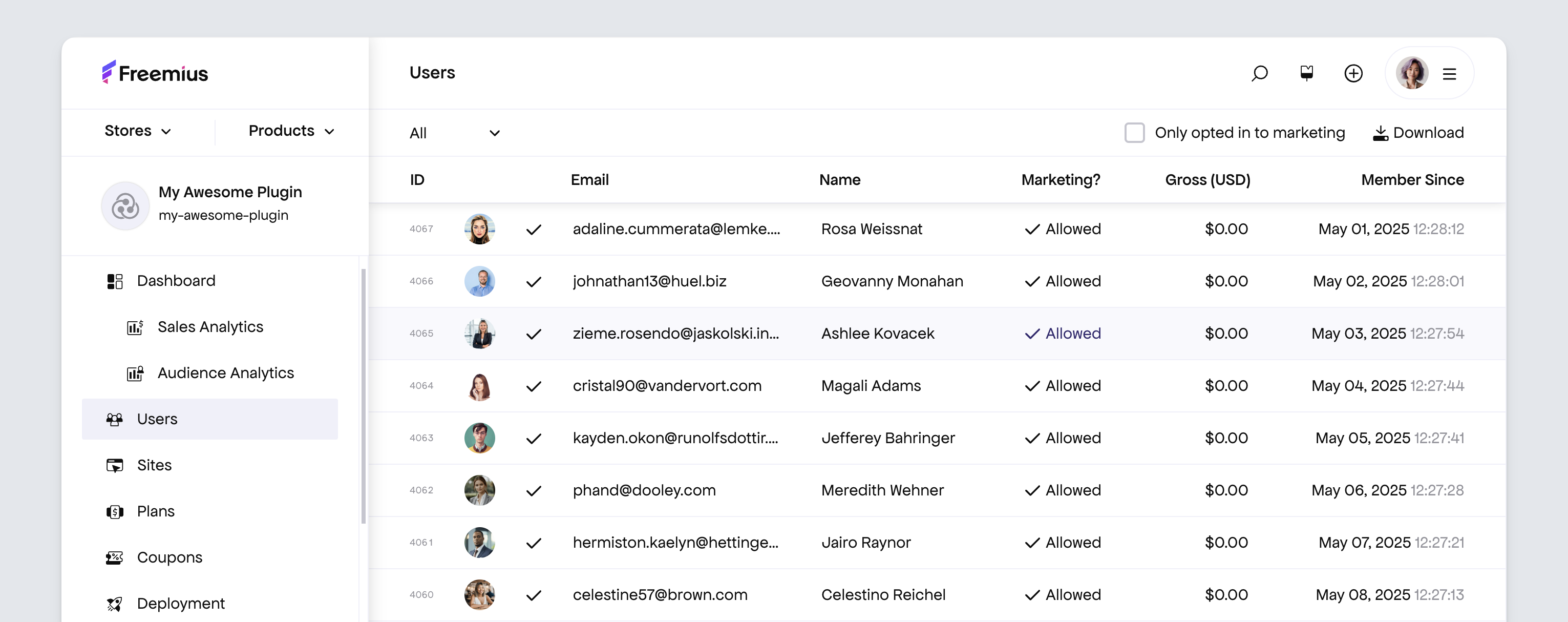This screenshot has width=1568, height=622.
Task: Click the Dashboard sidebar icon
Action: (x=115, y=281)
